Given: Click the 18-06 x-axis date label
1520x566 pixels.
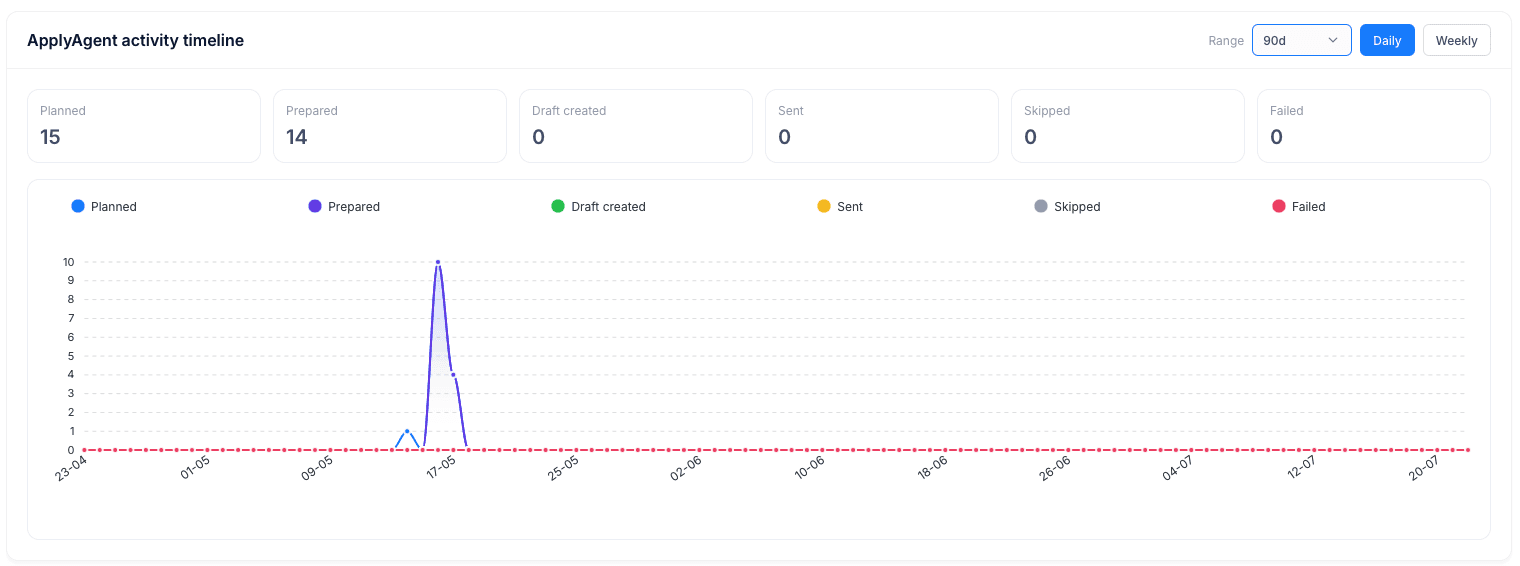Looking at the screenshot, I should (x=933, y=468).
